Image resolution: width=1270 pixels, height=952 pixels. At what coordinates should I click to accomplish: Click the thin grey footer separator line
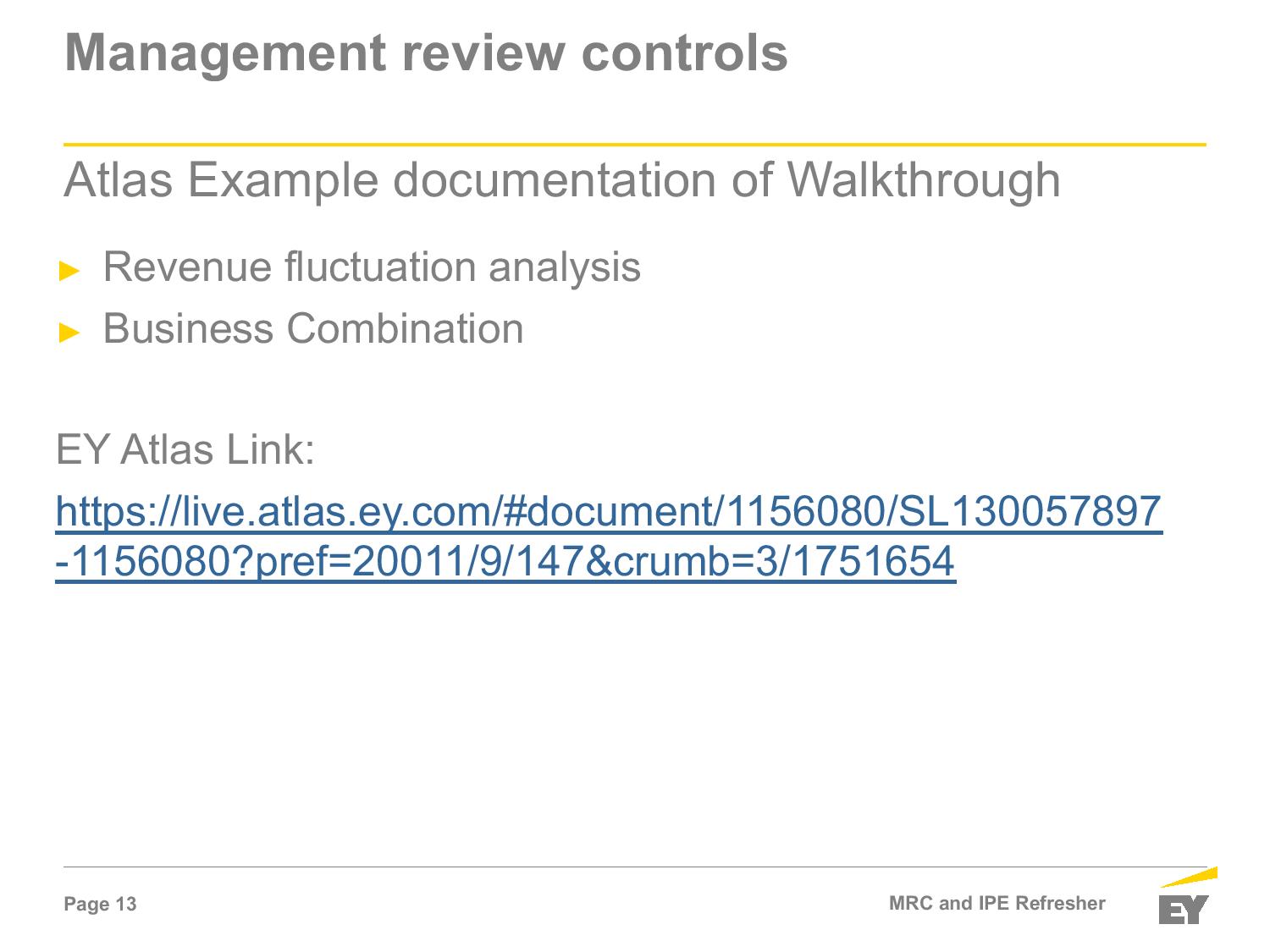tap(635, 867)
